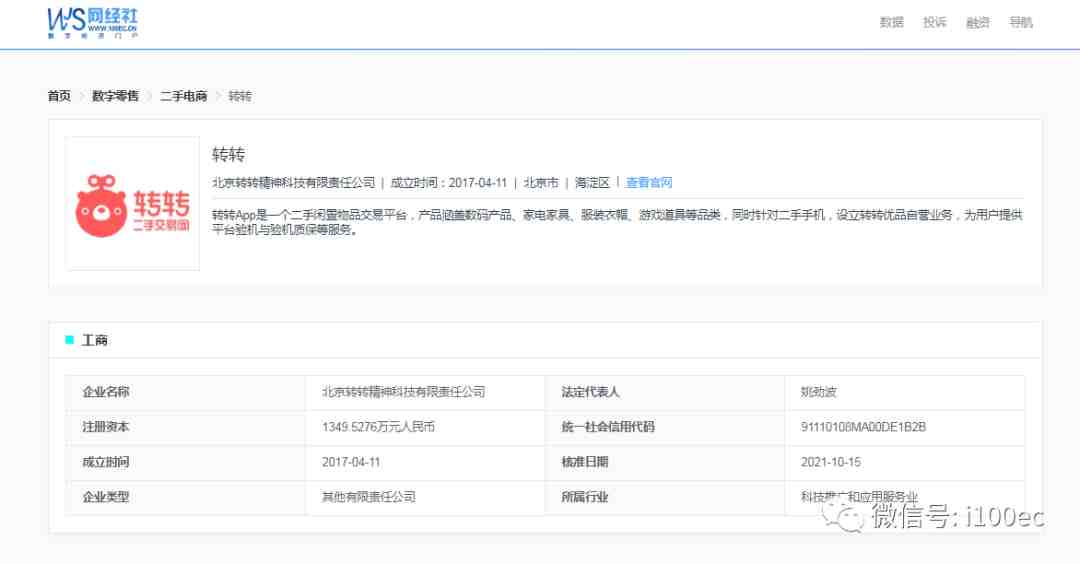Go to 首页 breadcrumb
Image resolution: width=1080 pixels, height=564 pixels.
tap(59, 96)
